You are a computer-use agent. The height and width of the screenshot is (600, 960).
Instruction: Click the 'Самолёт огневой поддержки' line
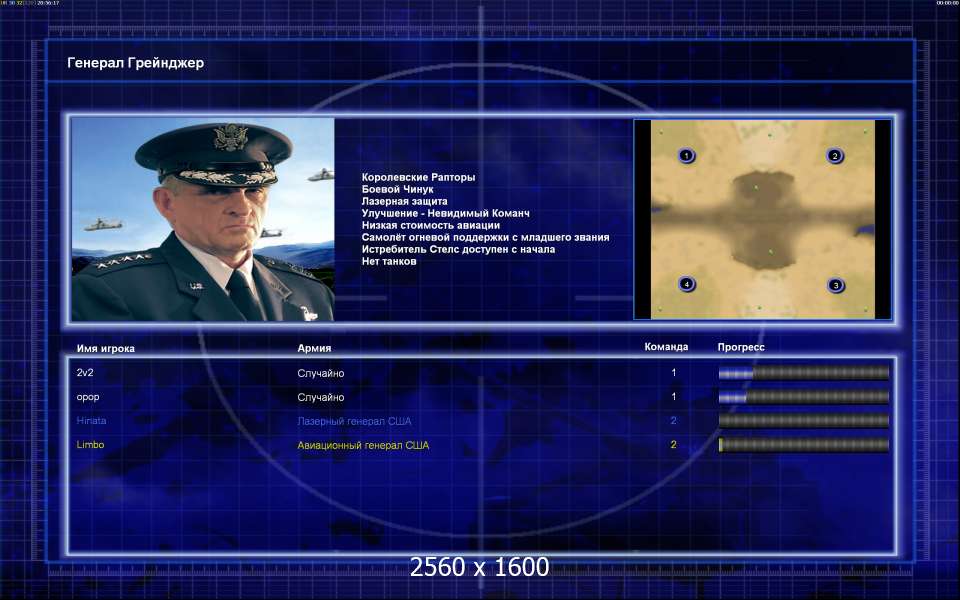(486, 238)
